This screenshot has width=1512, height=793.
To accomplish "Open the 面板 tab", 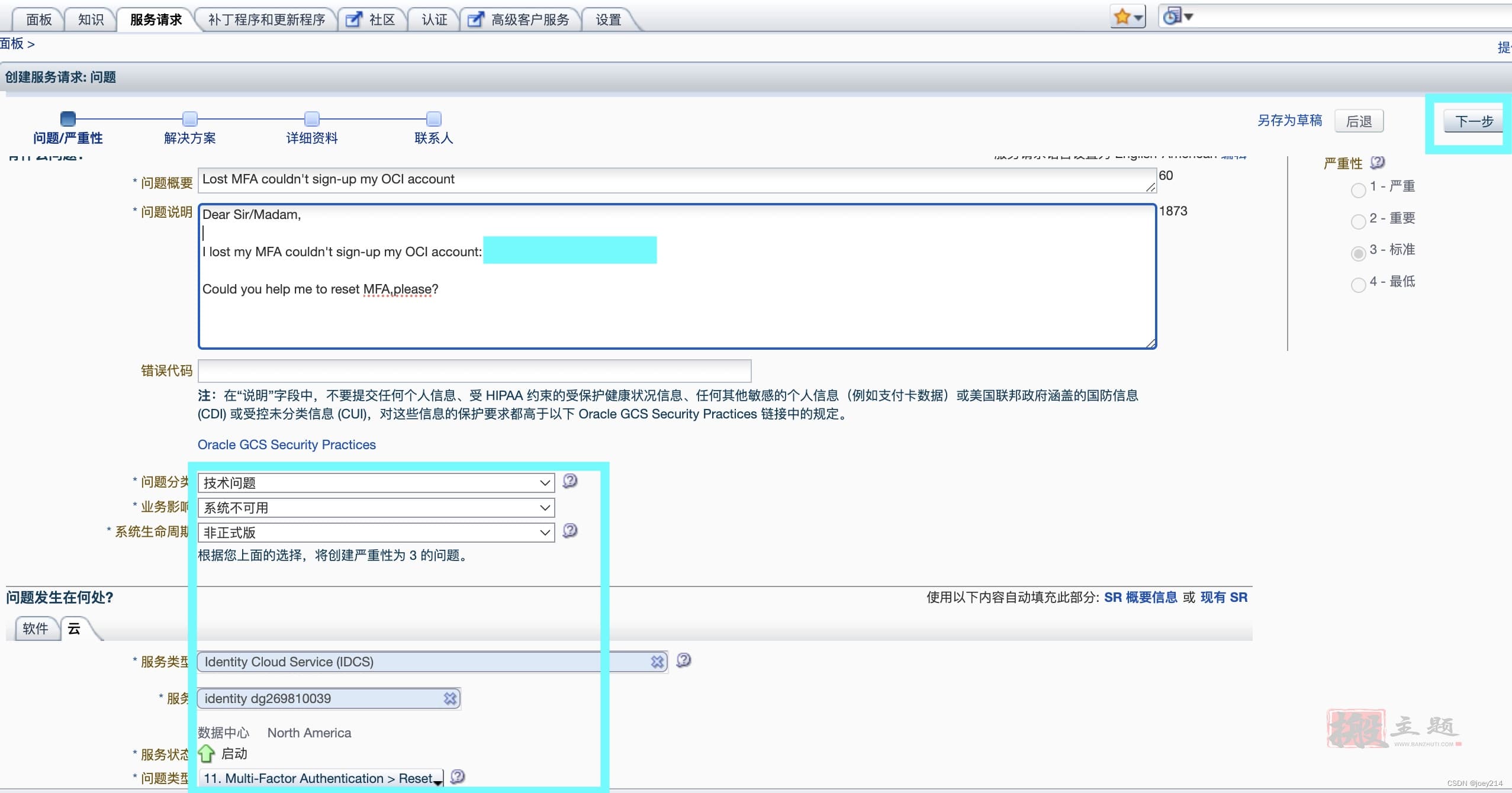I will [39, 20].
